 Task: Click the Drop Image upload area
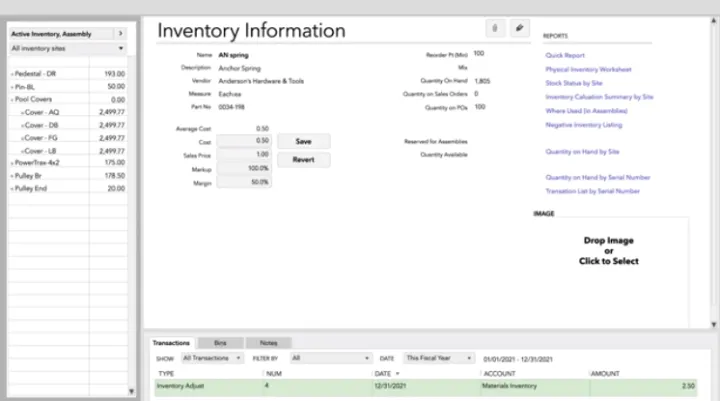click(608, 251)
